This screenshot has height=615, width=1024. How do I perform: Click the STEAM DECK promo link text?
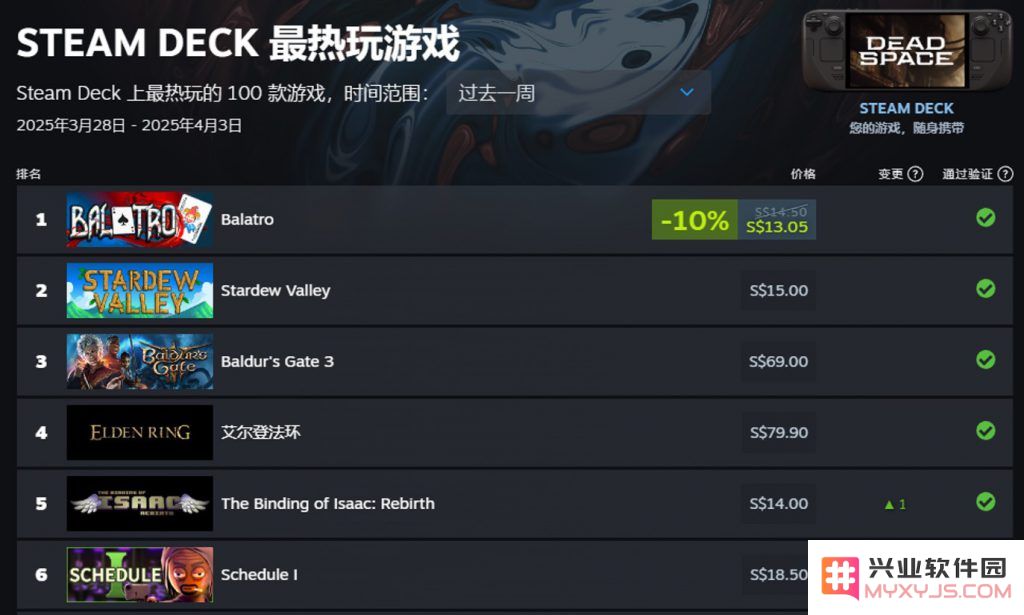click(x=906, y=108)
